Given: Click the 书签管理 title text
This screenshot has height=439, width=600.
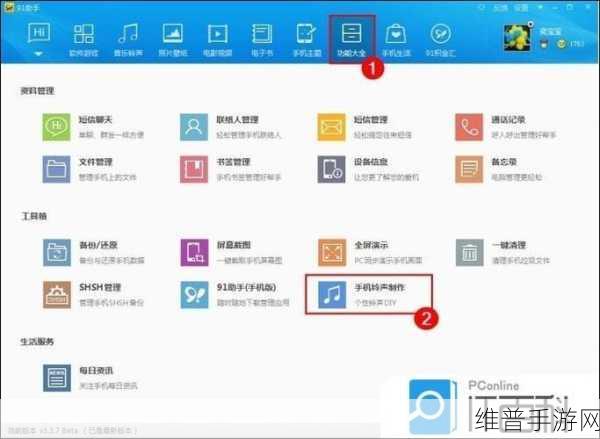Looking at the screenshot, I should point(233,162).
